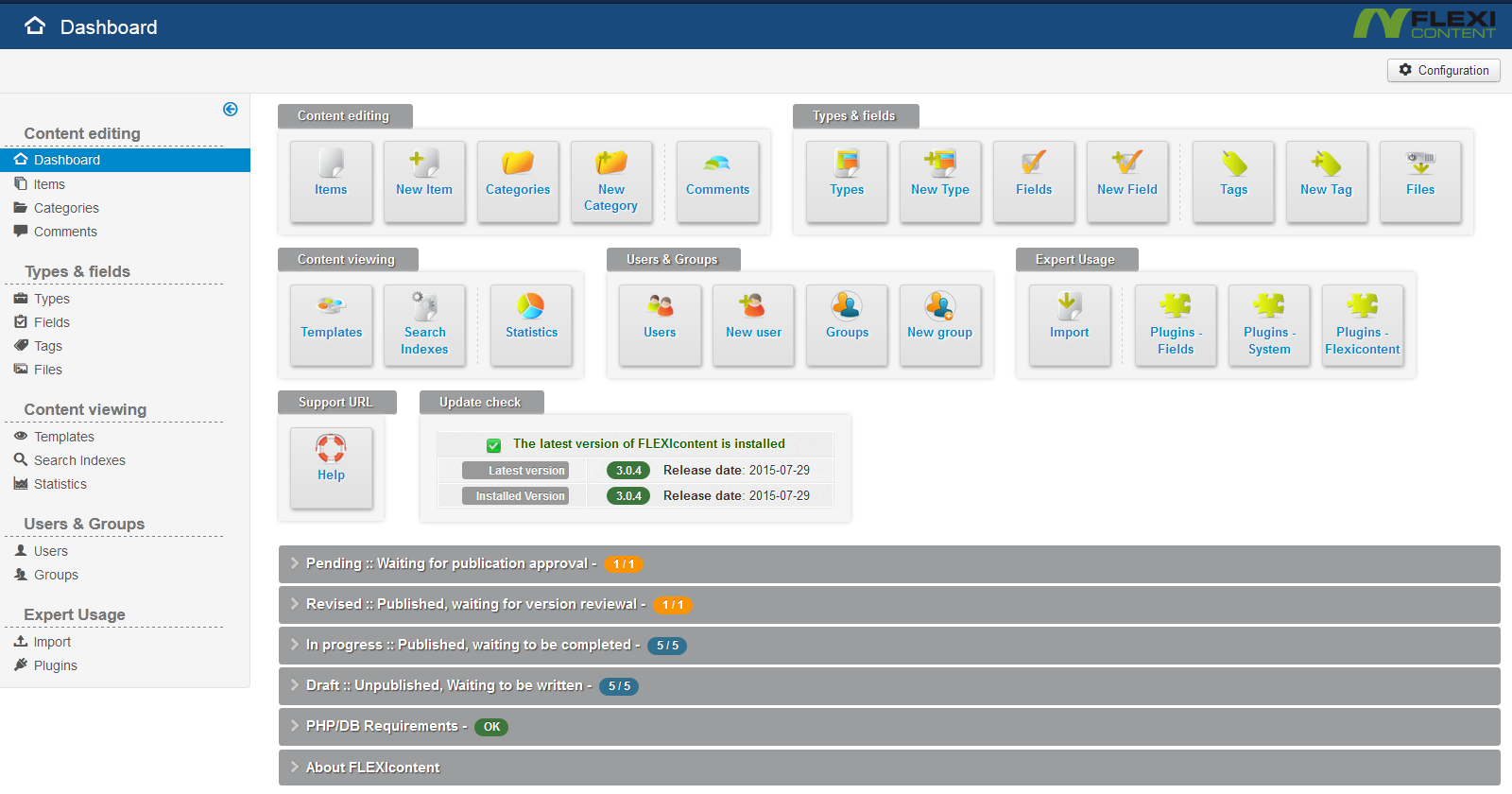Open Templates in the sidebar
The width and height of the screenshot is (1512, 794).
64,437
